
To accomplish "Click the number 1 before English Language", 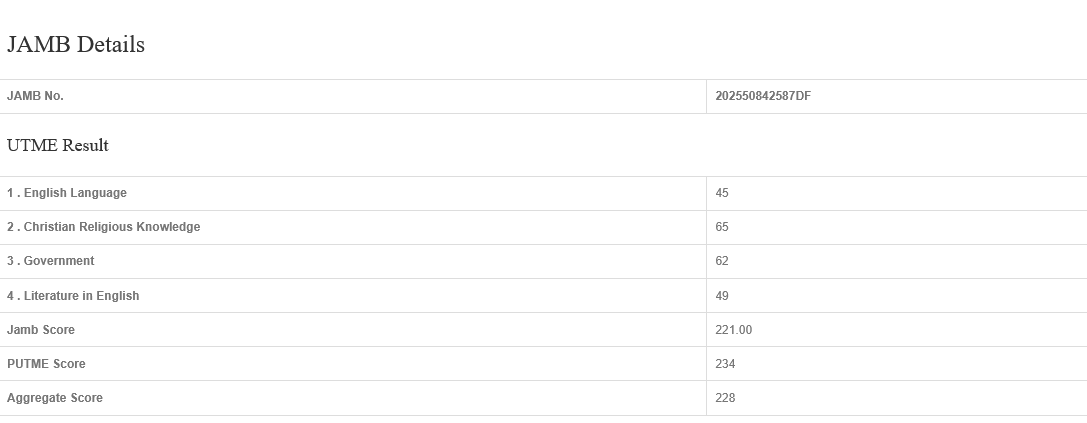I will tap(10, 193).
